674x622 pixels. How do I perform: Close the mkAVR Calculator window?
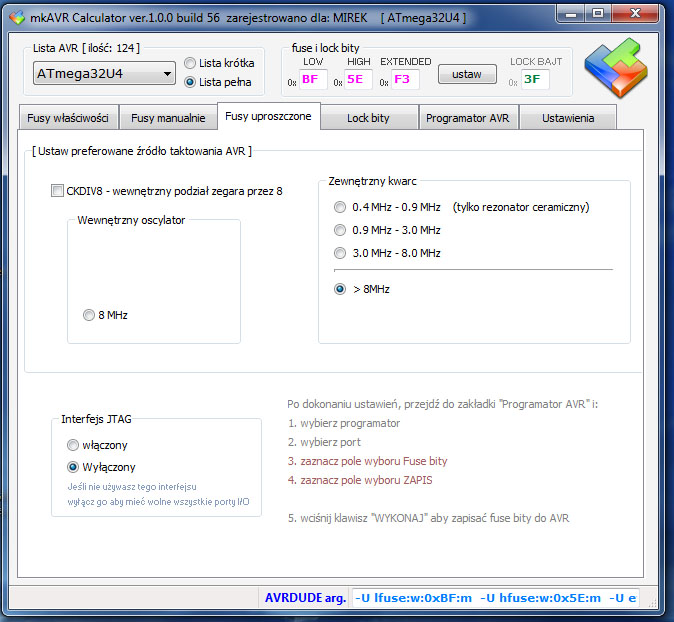635,14
